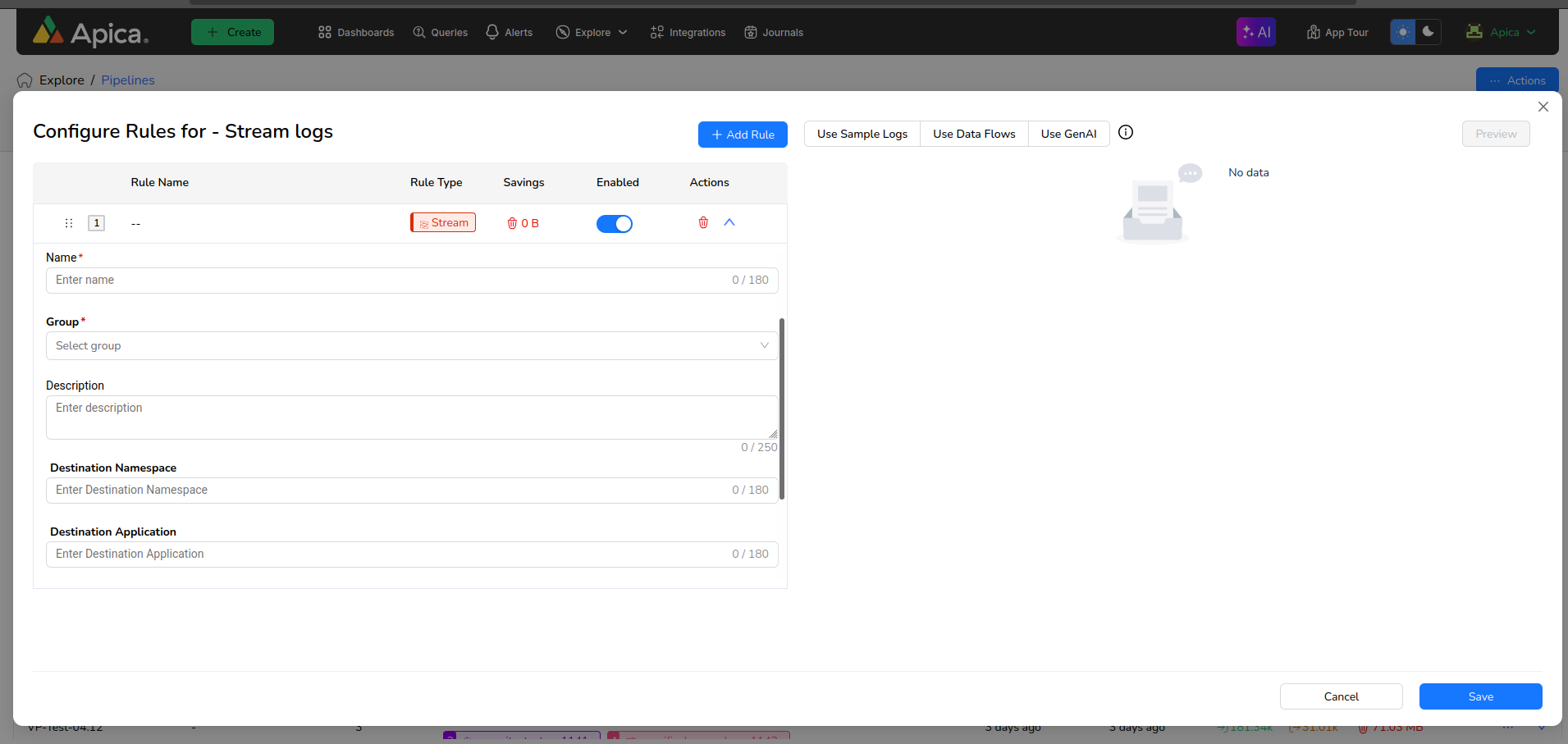Click the drag handle on rule 1
Image resolution: width=1568 pixels, height=744 pixels.
pyautogui.click(x=69, y=223)
